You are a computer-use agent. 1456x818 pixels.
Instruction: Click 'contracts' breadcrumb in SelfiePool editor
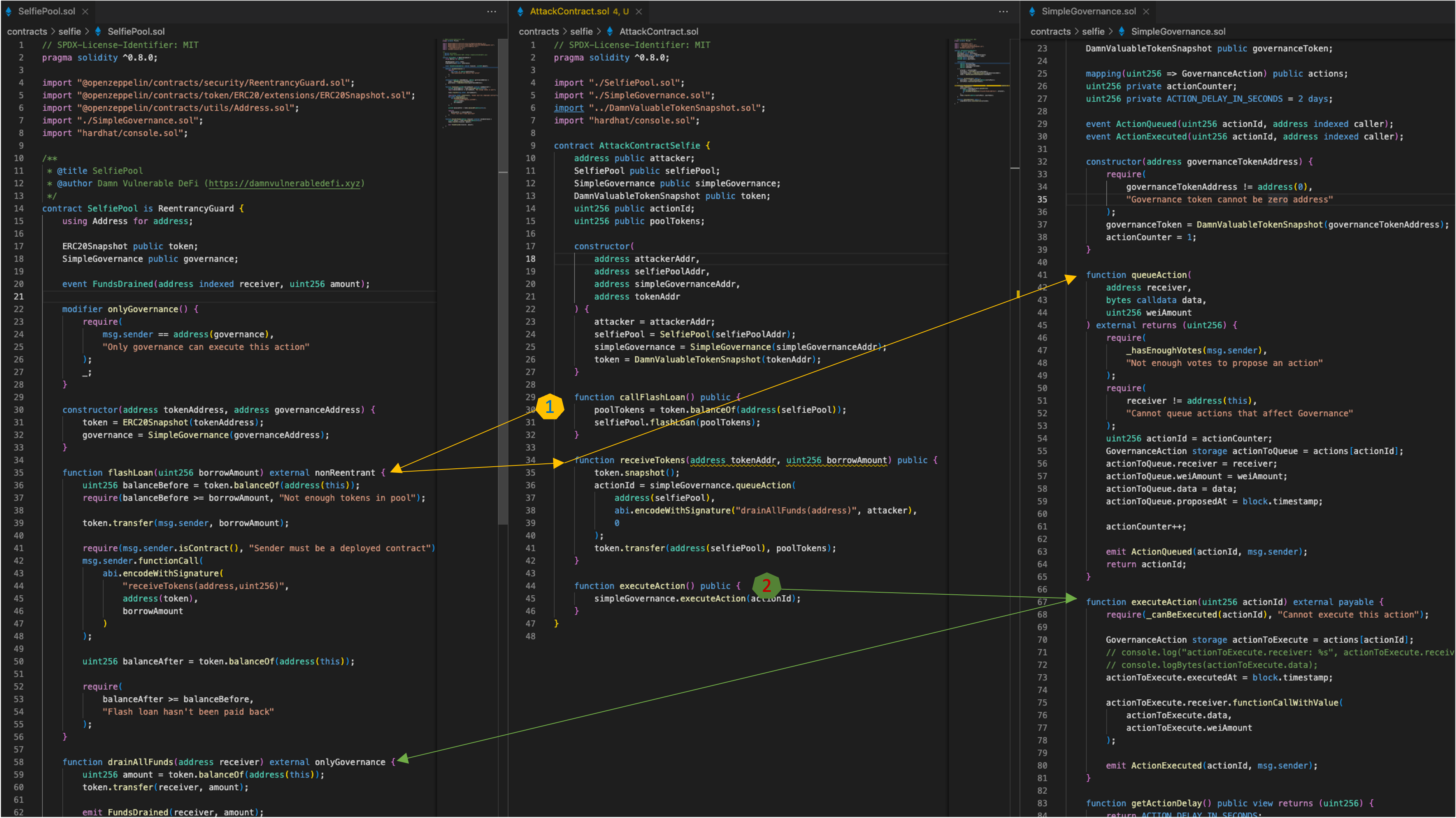point(27,32)
